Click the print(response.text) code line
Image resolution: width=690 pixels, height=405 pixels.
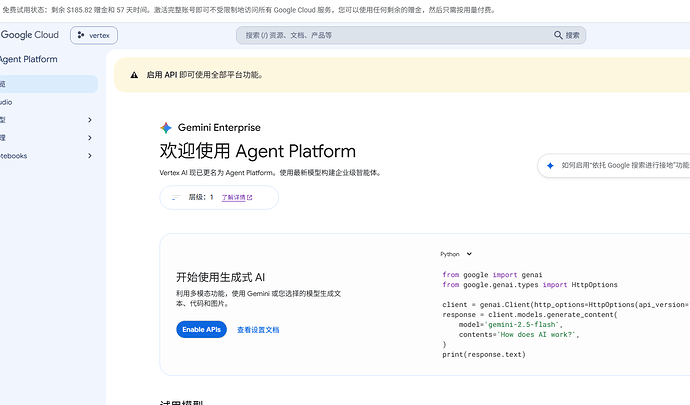tap(484, 354)
